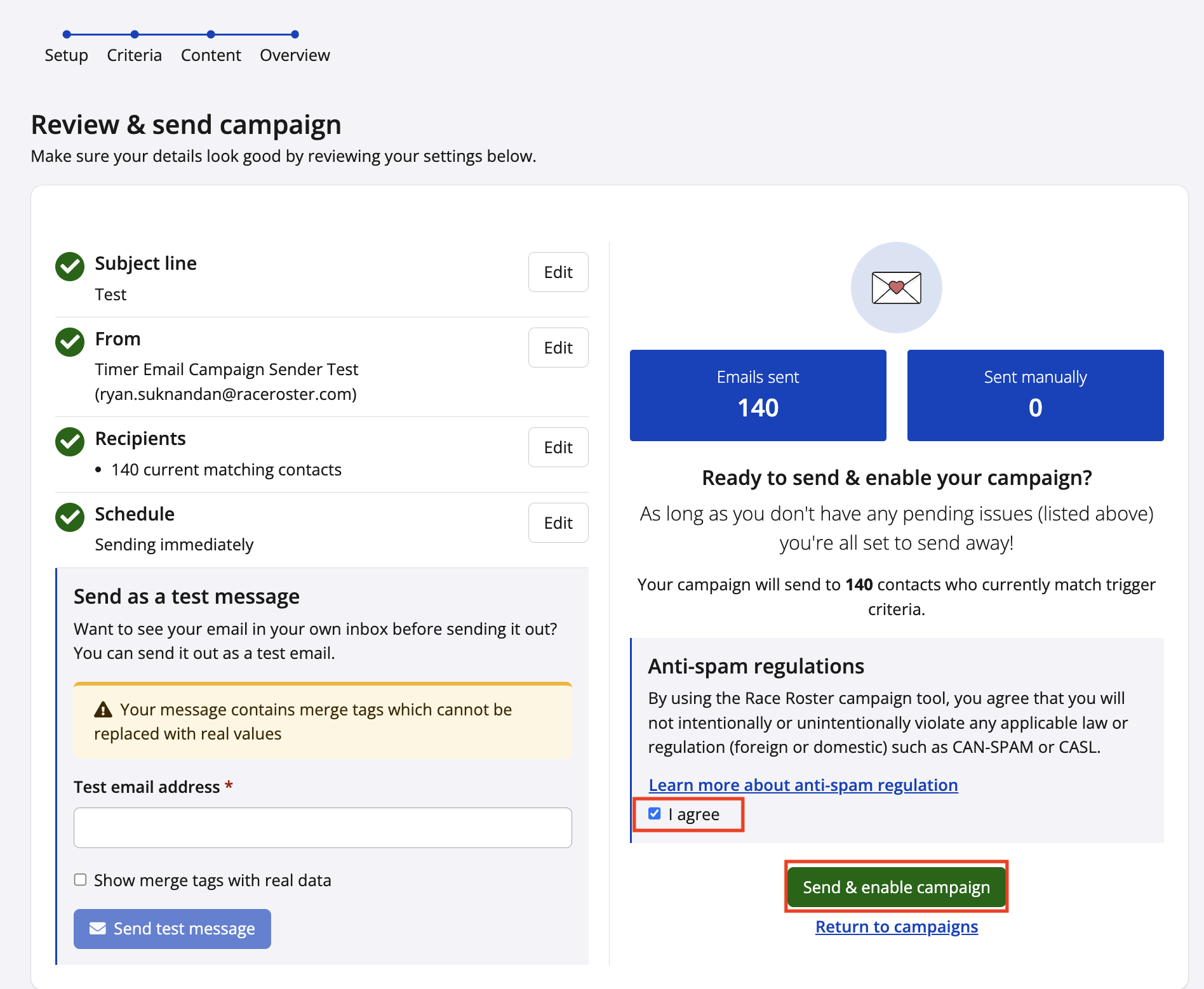Edit the Schedule setting
Viewport: 1204px width, 989px height.
click(558, 523)
